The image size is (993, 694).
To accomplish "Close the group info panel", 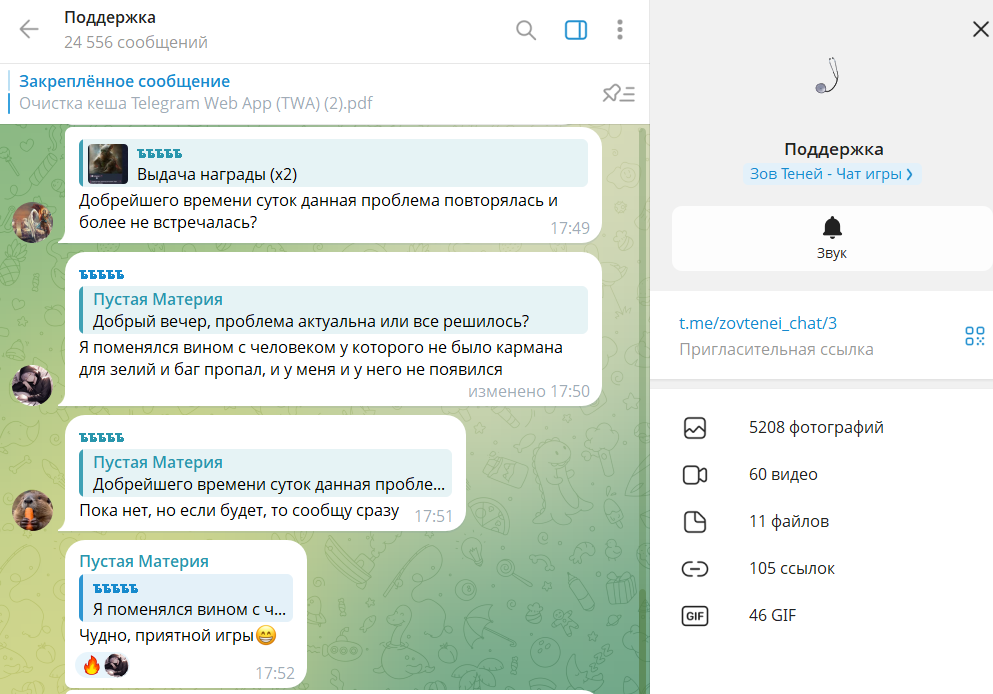I will (x=980, y=29).
